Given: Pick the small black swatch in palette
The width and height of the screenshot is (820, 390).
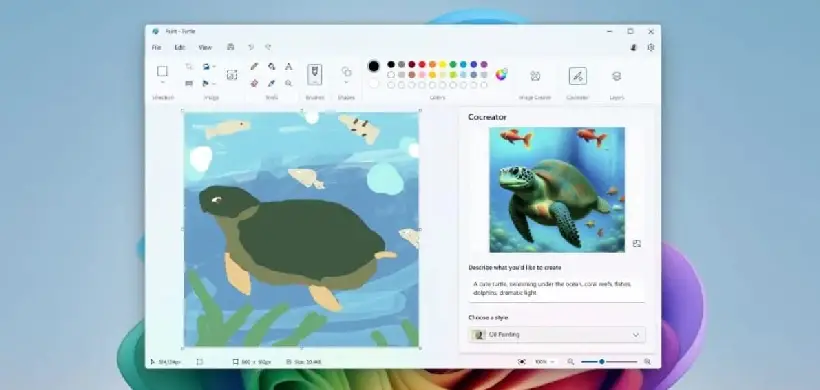Looking at the screenshot, I should pos(391,64).
